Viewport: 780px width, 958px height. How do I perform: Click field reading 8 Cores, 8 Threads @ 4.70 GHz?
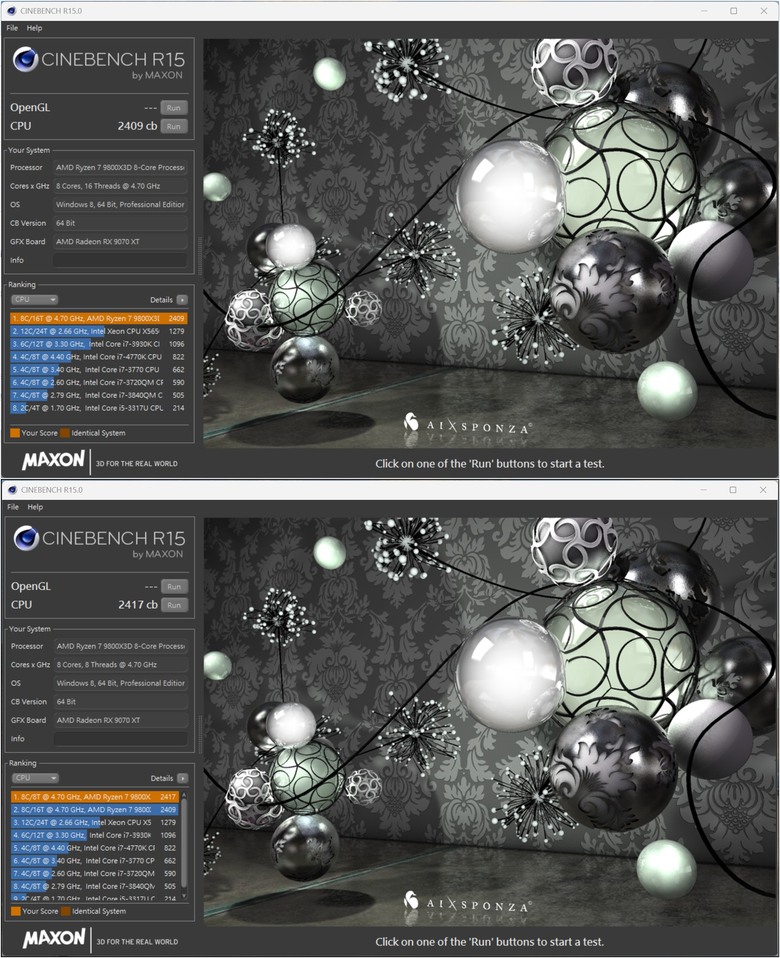coord(120,665)
